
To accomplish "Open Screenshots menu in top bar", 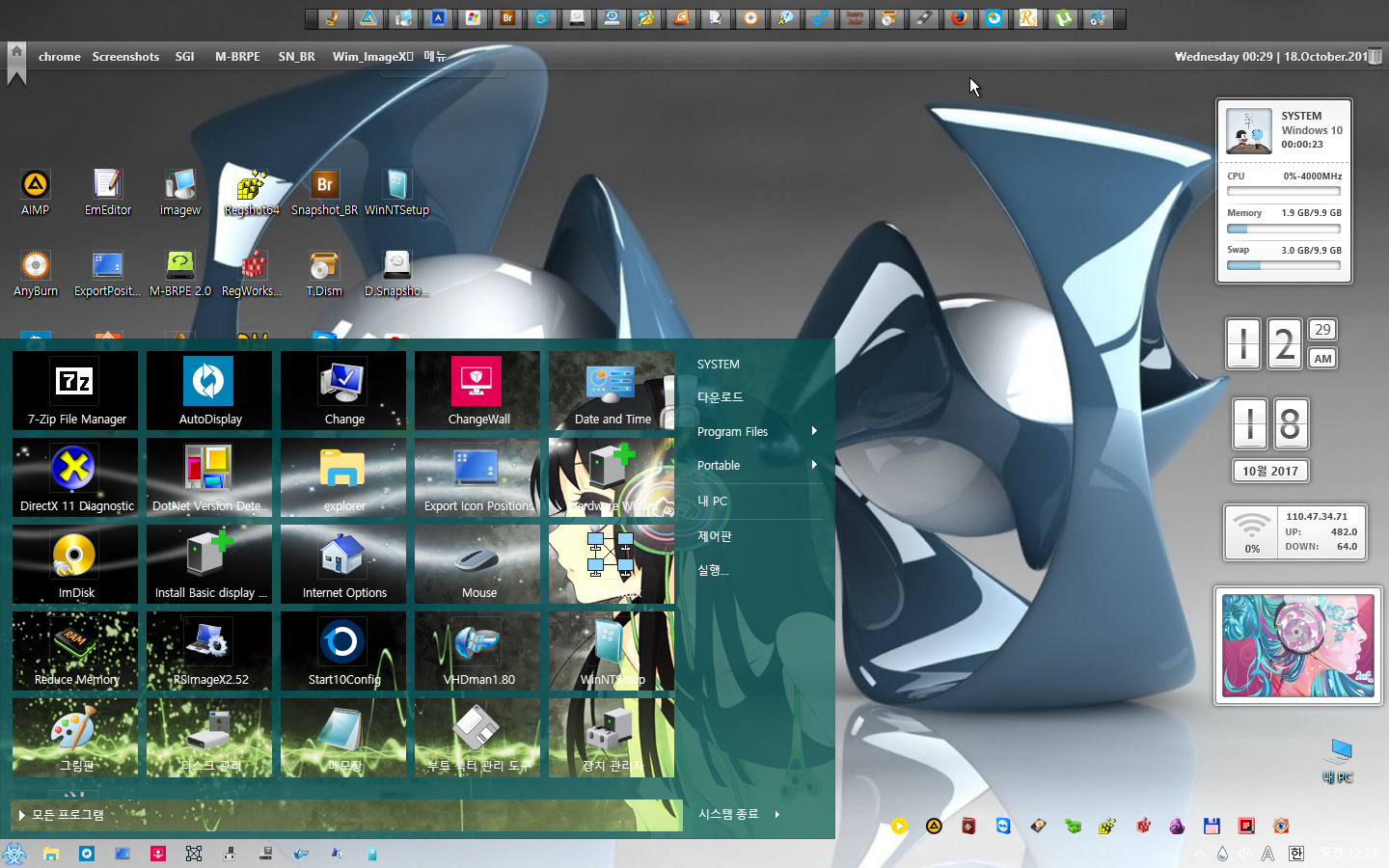I will click(x=125, y=57).
